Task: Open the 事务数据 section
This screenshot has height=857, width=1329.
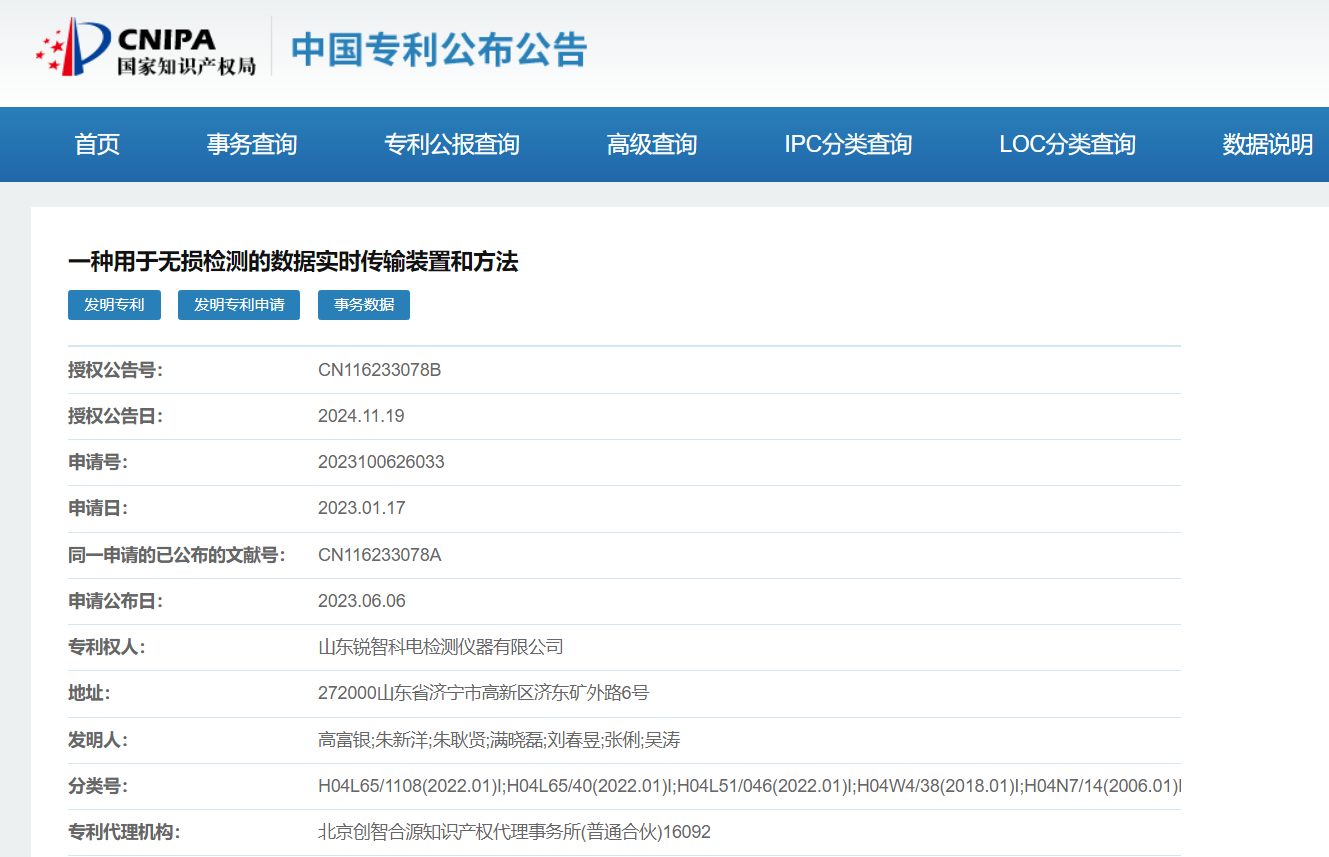Action: [363, 305]
